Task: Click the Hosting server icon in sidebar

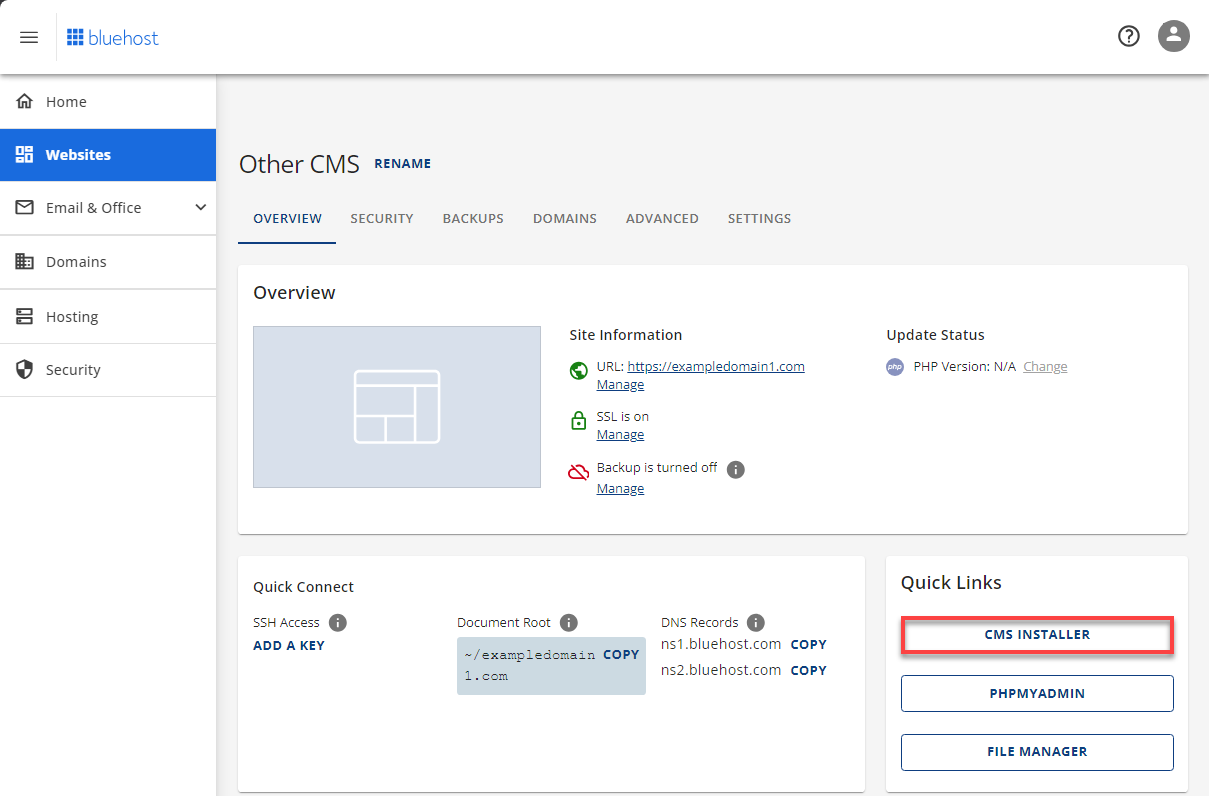Action: click(25, 316)
